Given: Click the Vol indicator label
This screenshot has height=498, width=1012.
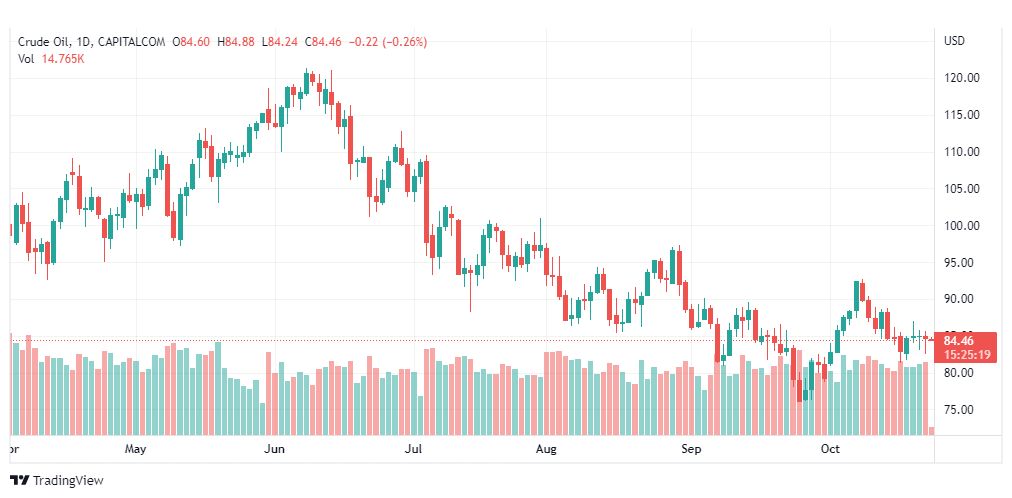Looking at the screenshot, I should coord(26,59).
